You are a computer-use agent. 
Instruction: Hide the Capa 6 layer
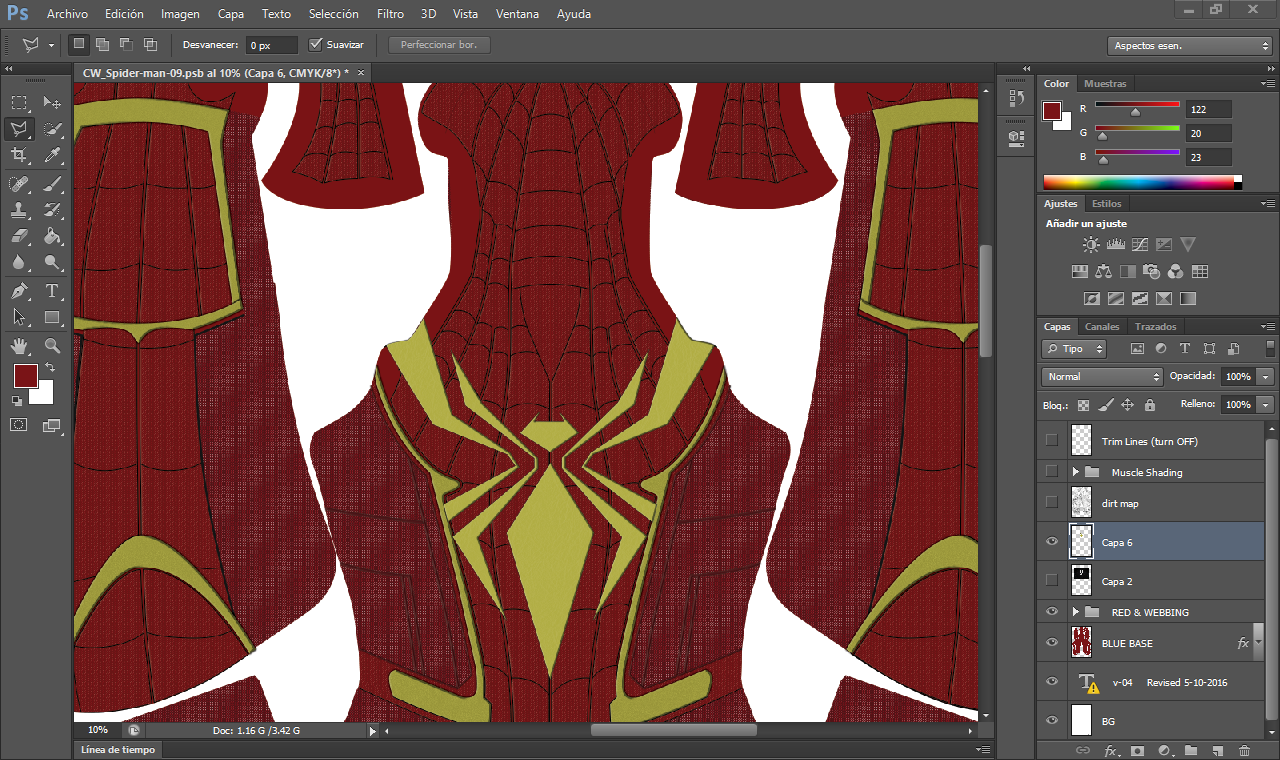pyautogui.click(x=1051, y=541)
